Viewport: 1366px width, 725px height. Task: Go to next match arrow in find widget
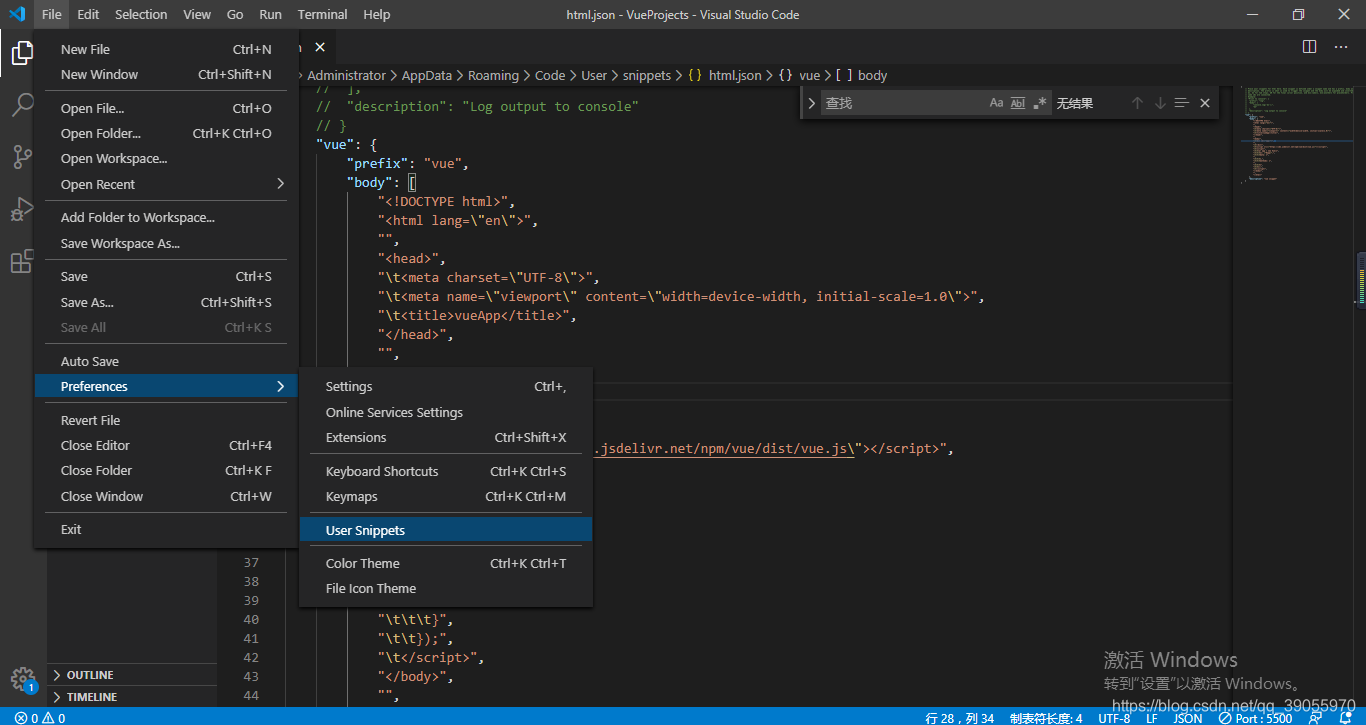pyautogui.click(x=1160, y=103)
